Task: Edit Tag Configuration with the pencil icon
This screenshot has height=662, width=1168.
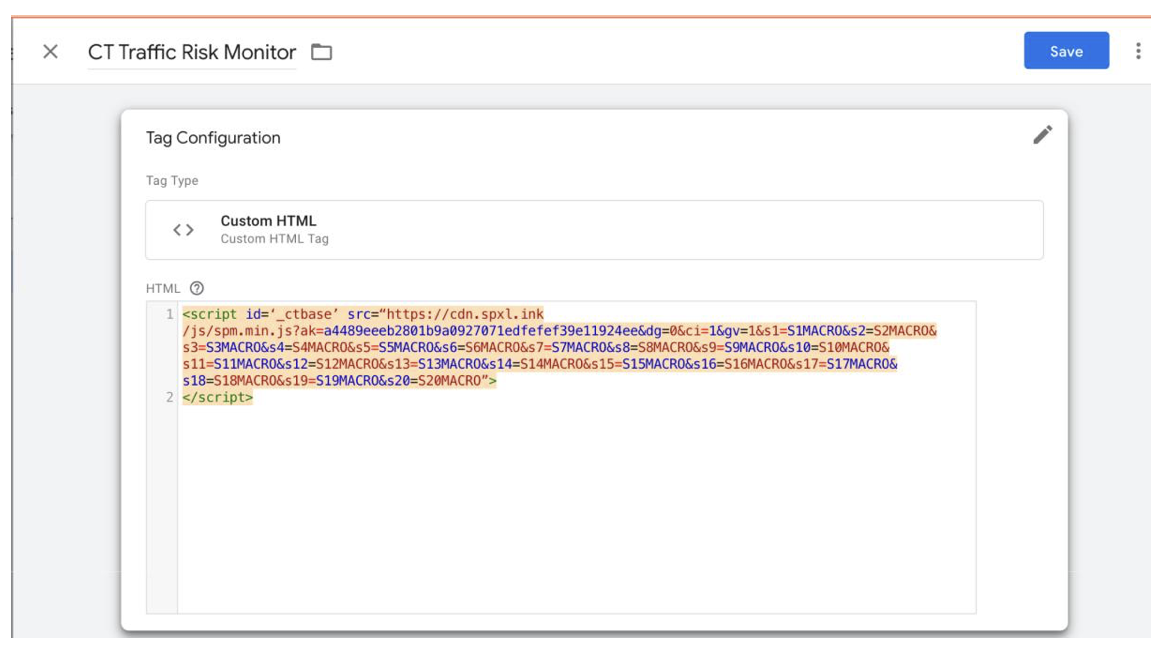Action: pos(1042,135)
